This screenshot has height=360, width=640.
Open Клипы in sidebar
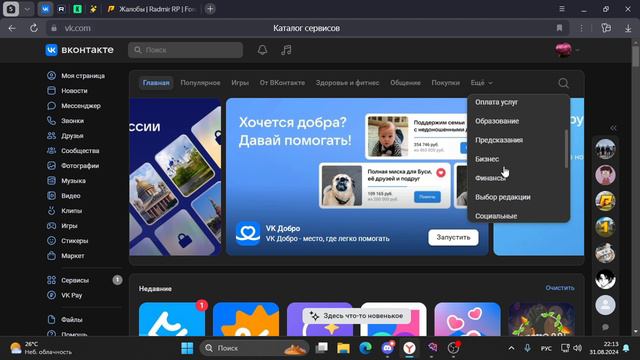tap(64, 211)
